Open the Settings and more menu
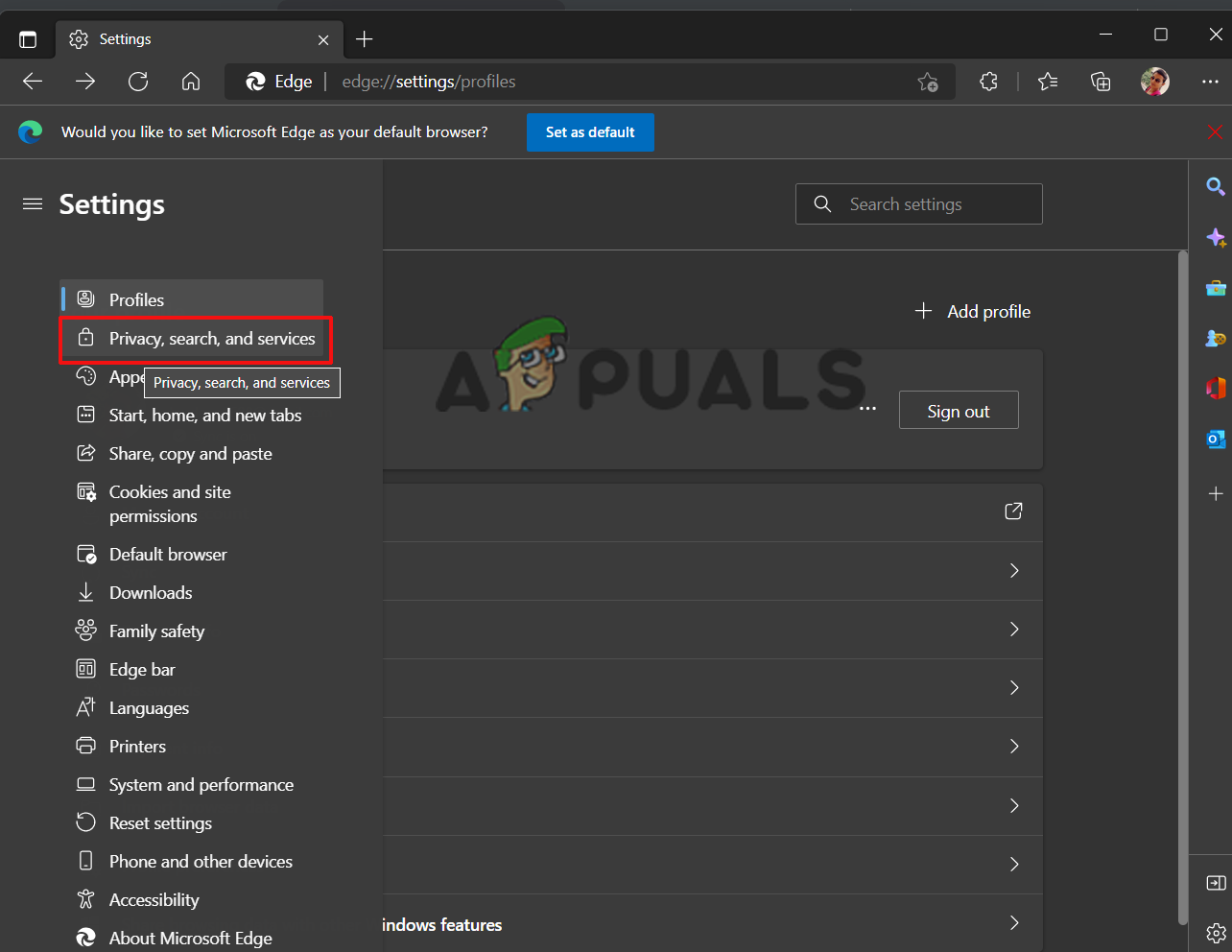Image resolution: width=1232 pixels, height=952 pixels. tap(1210, 82)
